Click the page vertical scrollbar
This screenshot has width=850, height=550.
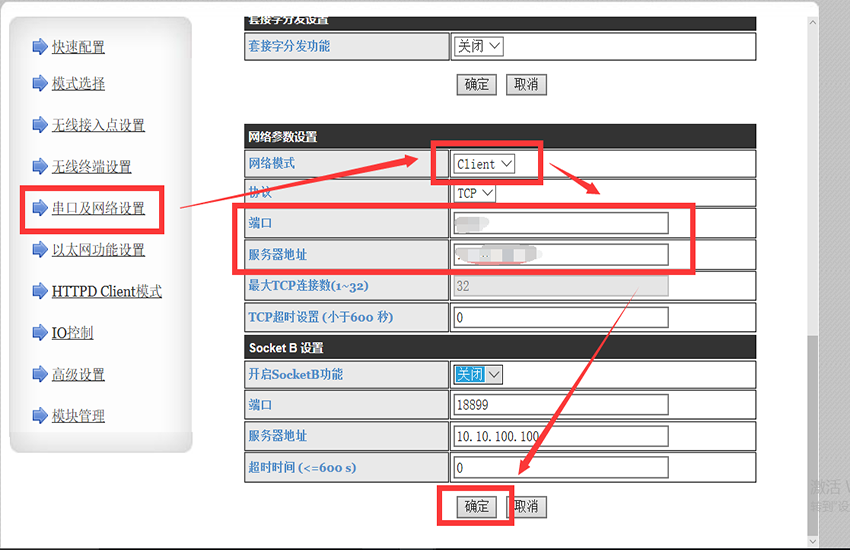coord(812,420)
